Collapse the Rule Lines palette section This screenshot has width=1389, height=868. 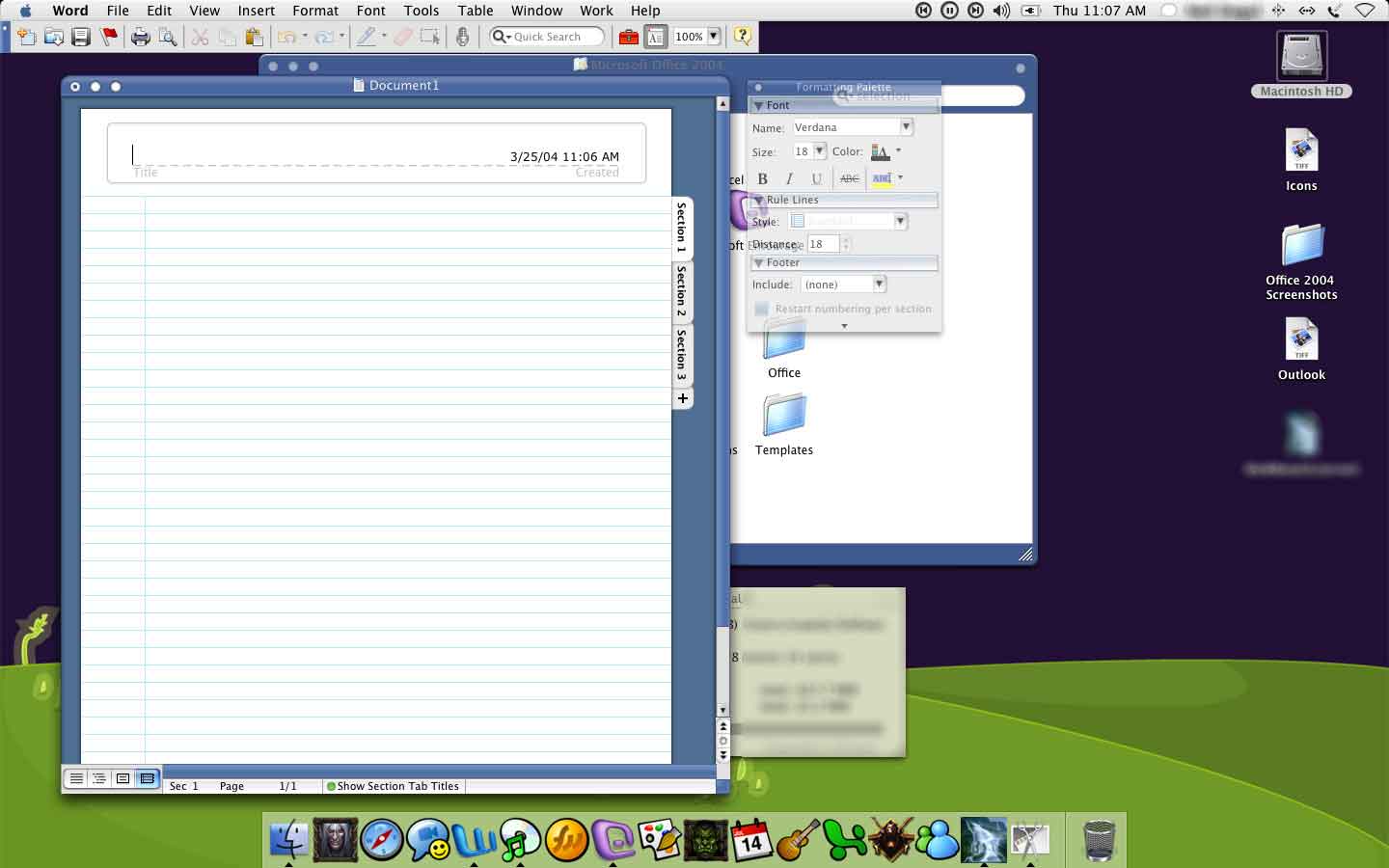point(759,200)
